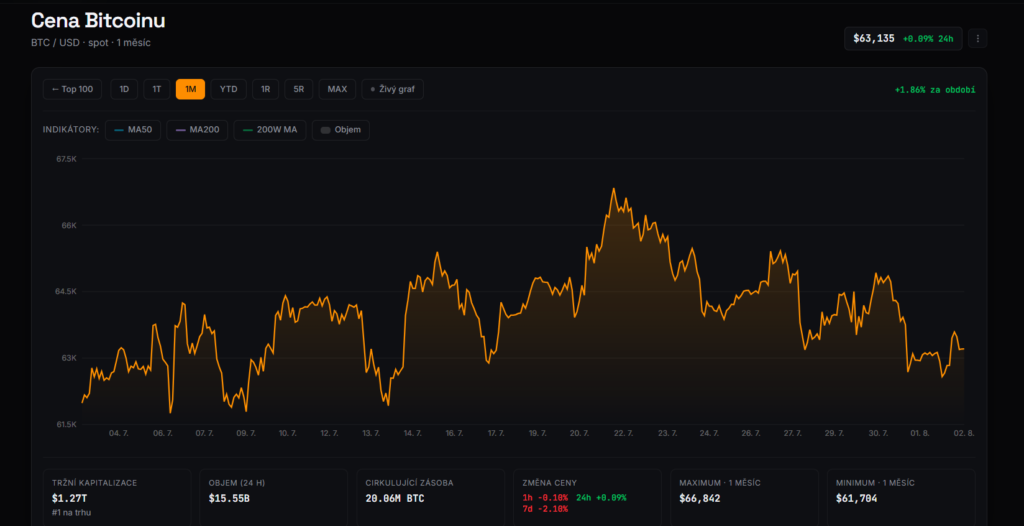The height and width of the screenshot is (526, 1024).
Task: Show the MAX time range
Action: [337, 89]
